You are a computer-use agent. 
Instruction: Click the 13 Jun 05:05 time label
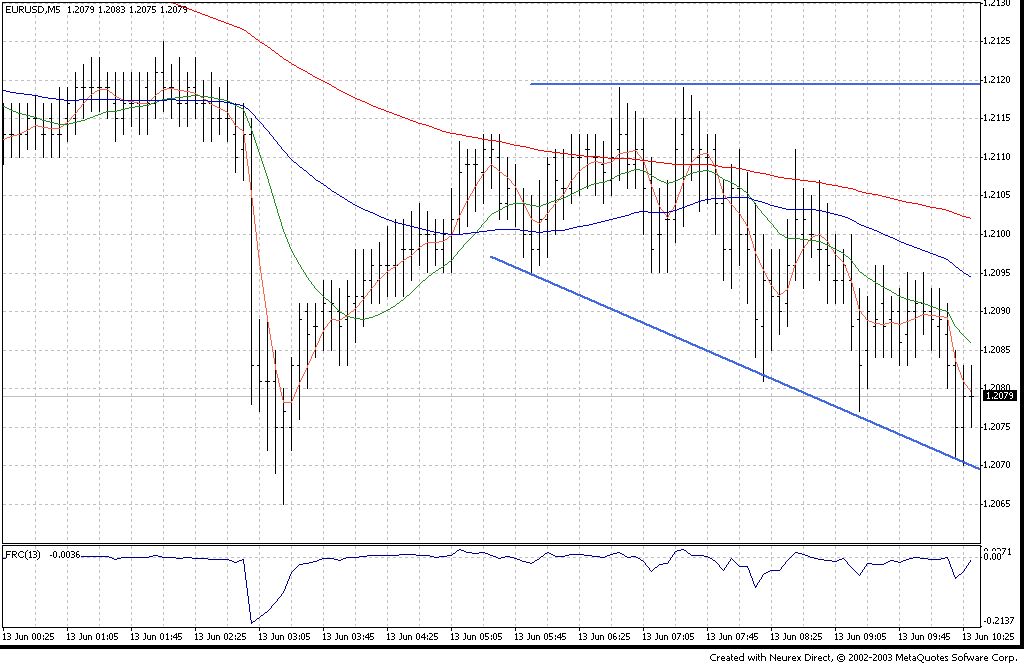pos(477,636)
